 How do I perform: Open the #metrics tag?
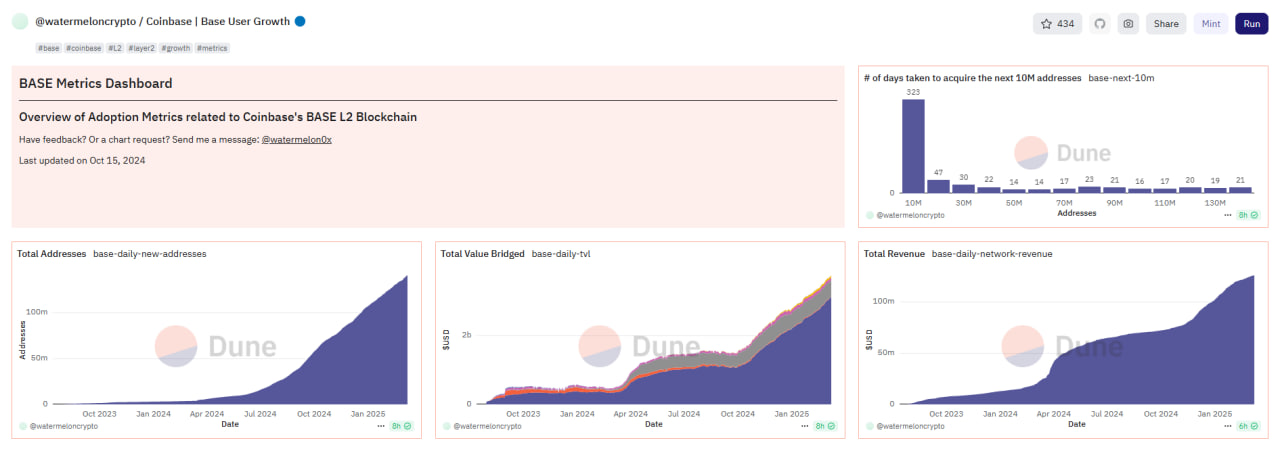(212, 47)
